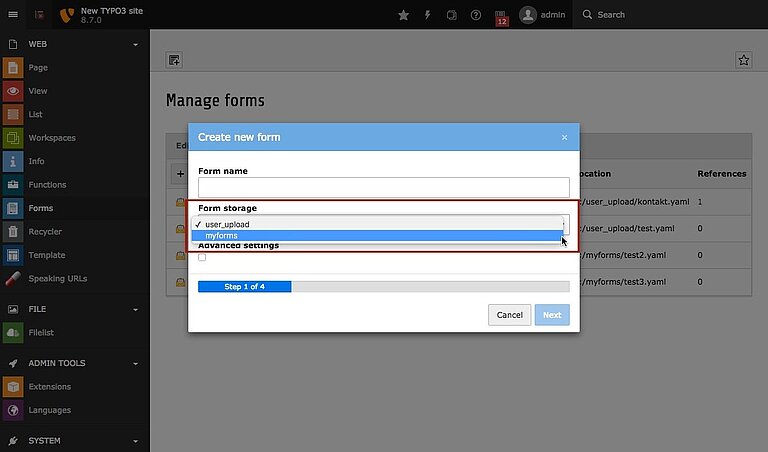Image resolution: width=768 pixels, height=452 pixels.
Task: Click the create new form docheader icon
Action: point(174,60)
